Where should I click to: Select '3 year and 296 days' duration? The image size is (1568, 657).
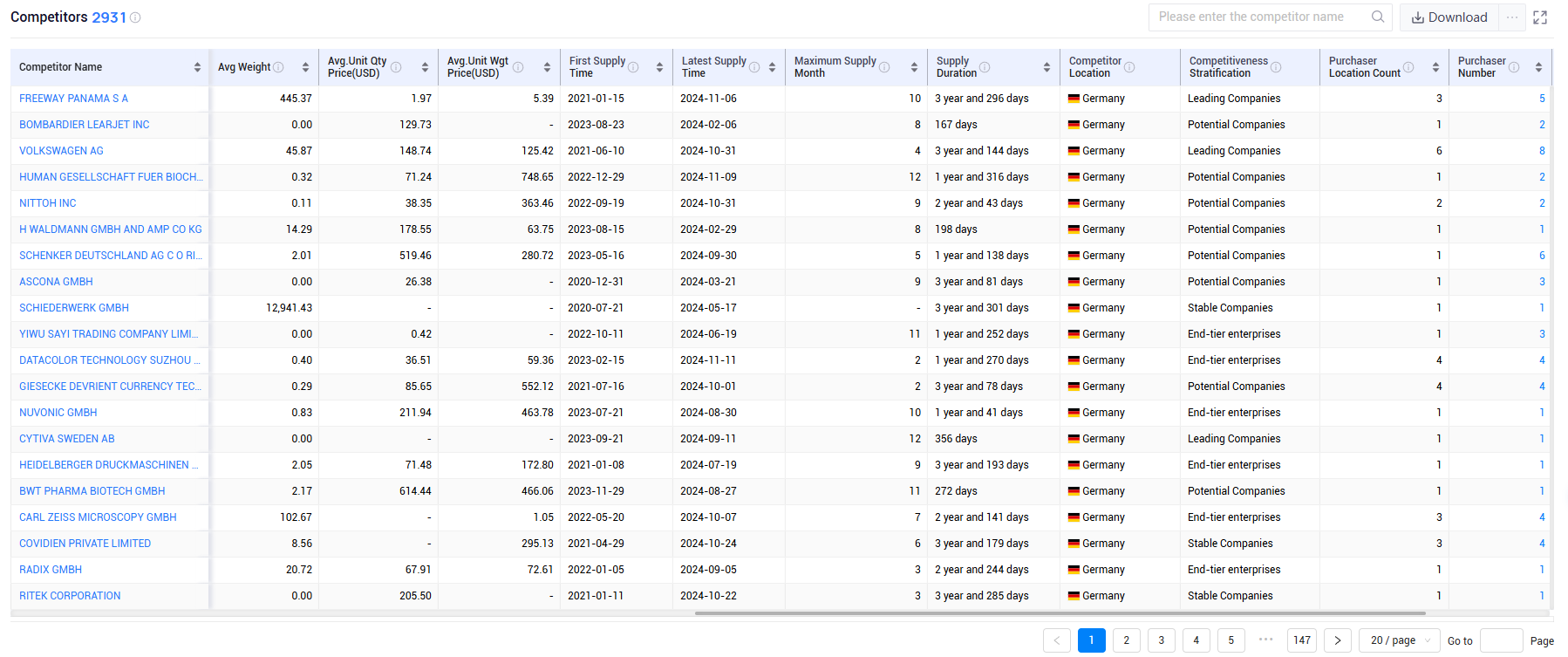click(x=982, y=99)
